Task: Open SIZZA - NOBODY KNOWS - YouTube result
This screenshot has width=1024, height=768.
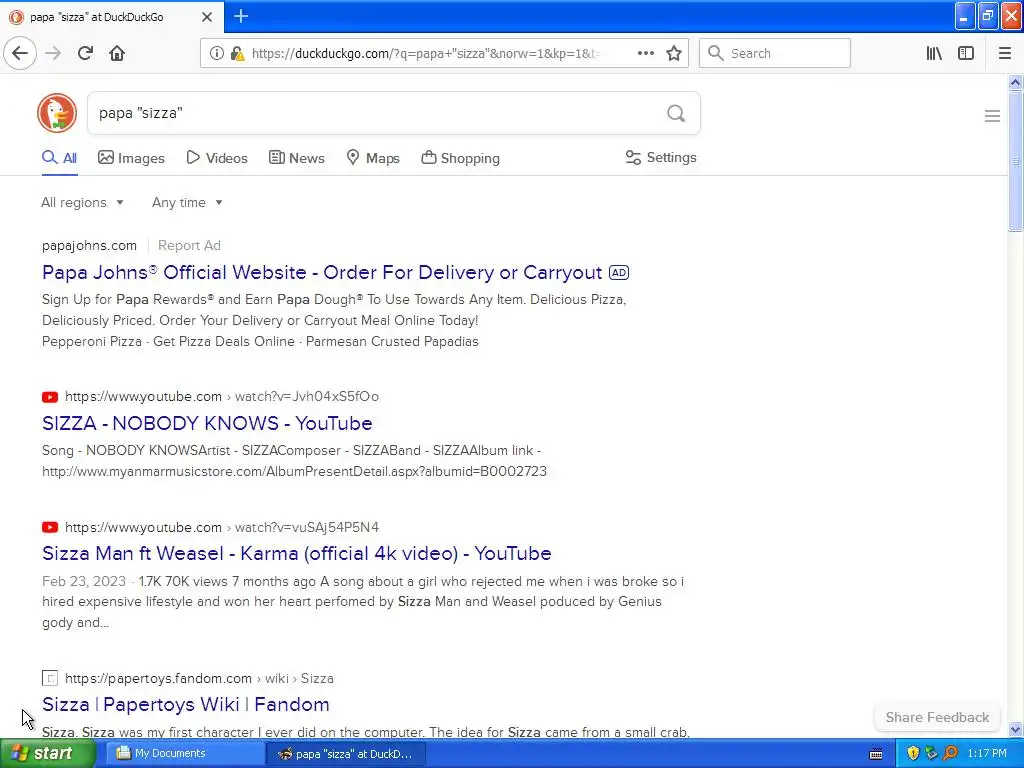Action: click(207, 423)
